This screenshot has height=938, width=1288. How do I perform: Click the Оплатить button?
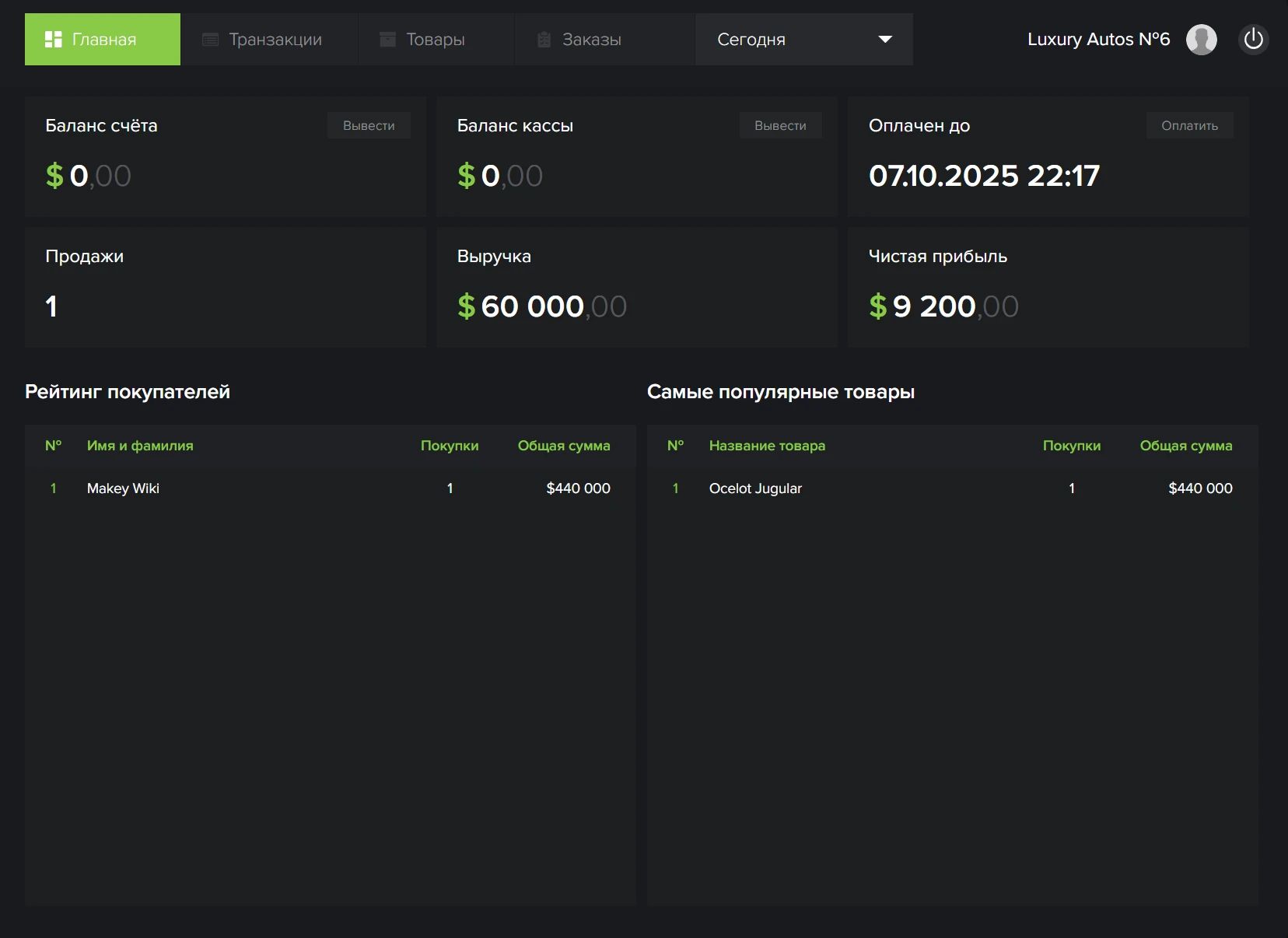(1189, 126)
